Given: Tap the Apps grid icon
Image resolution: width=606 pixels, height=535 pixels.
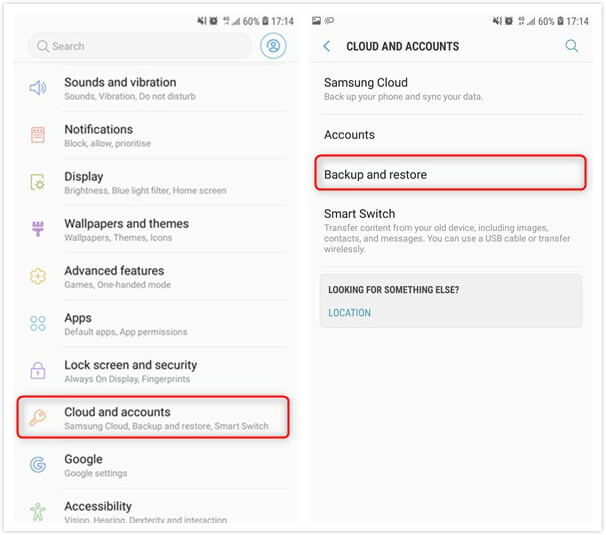Looking at the screenshot, I should 38,323.
